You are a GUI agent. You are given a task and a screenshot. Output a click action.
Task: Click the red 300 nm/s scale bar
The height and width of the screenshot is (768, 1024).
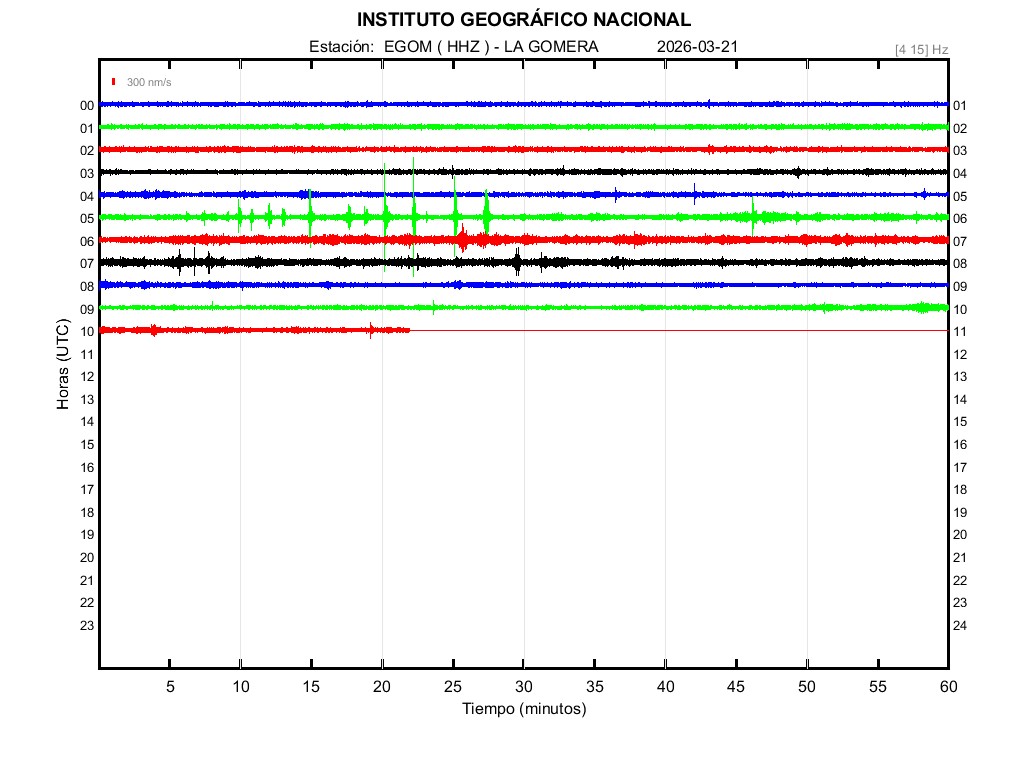click(x=115, y=82)
